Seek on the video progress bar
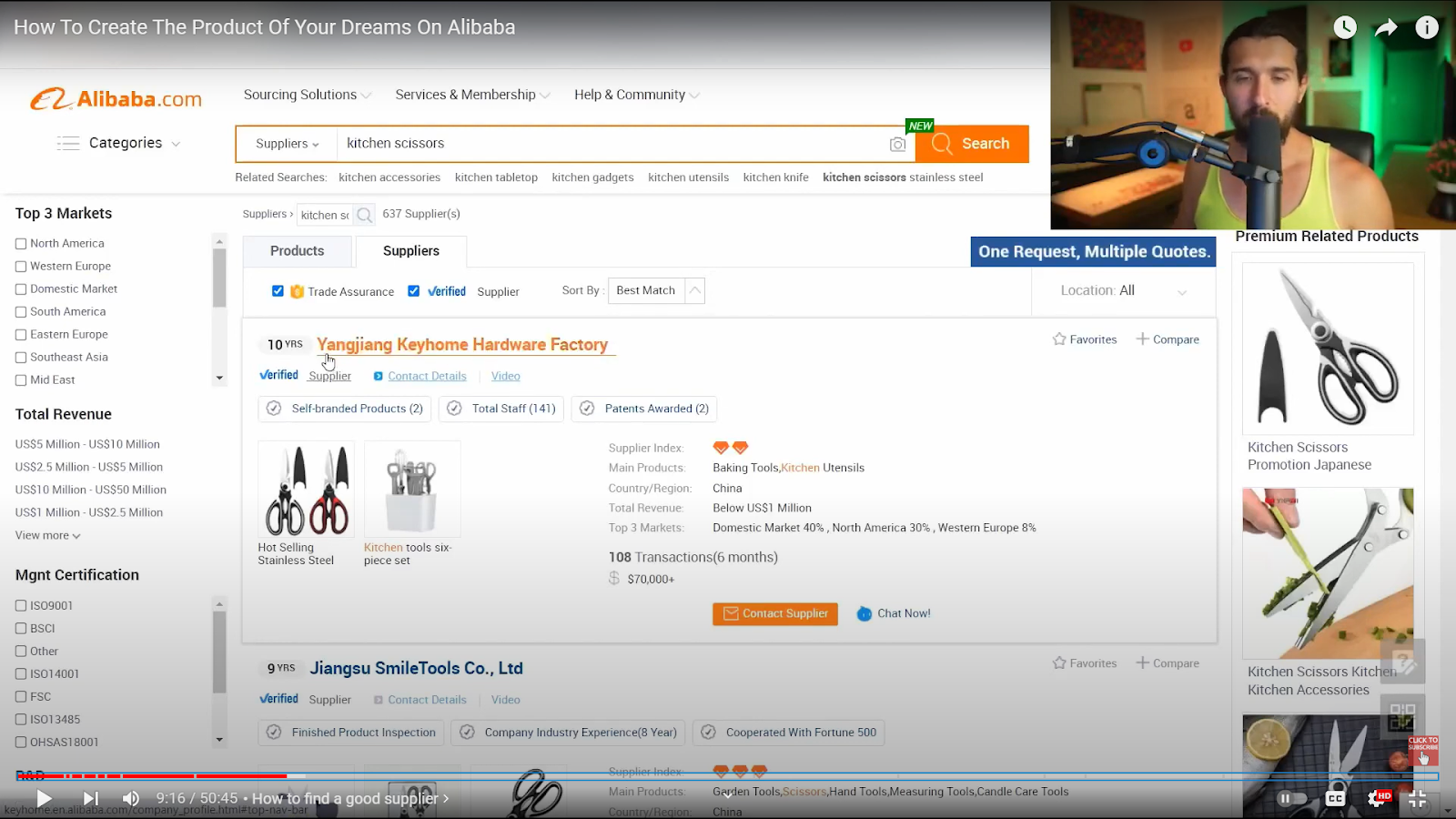Image resolution: width=1456 pixels, height=819 pixels. coord(728,776)
